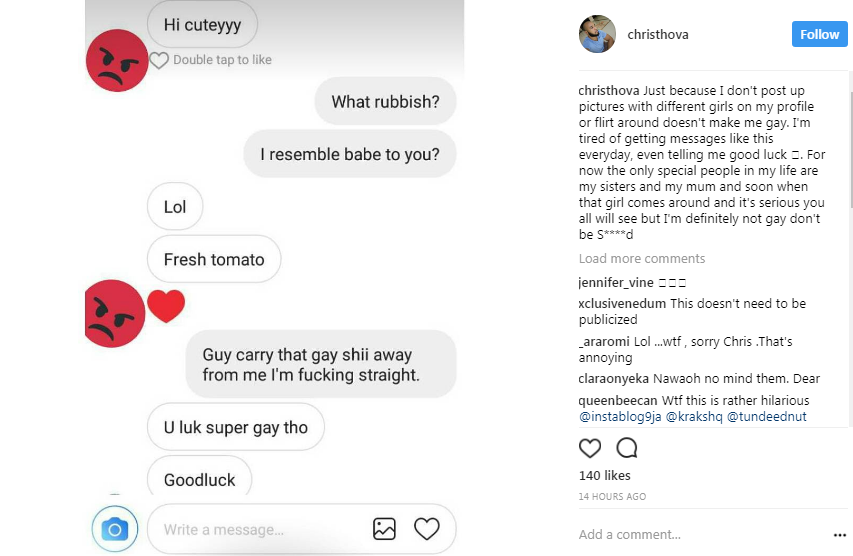The image size is (853, 556).
Task: Click the heart icon in message bar
Action: [427, 529]
